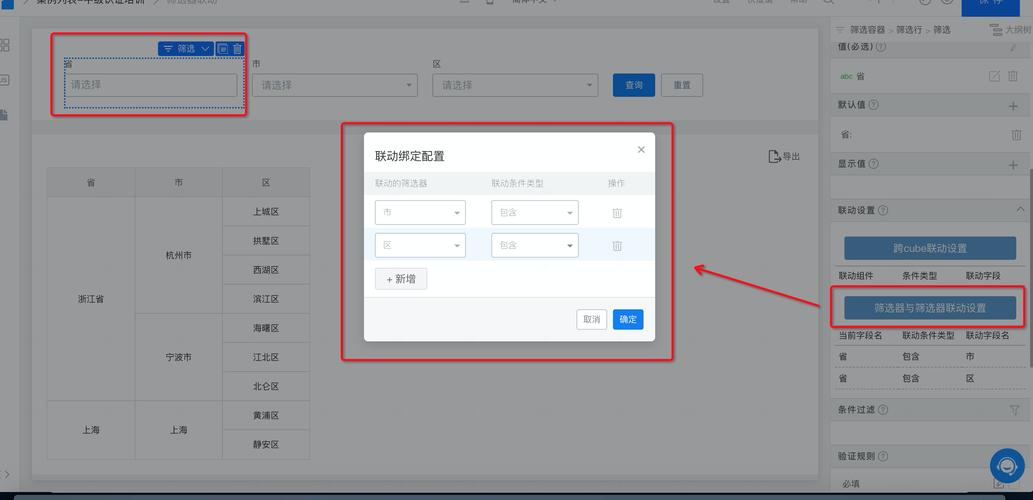Add a 显示值 with plus icon
This screenshot has height=500, width=1033.
tap(1013, 165)
